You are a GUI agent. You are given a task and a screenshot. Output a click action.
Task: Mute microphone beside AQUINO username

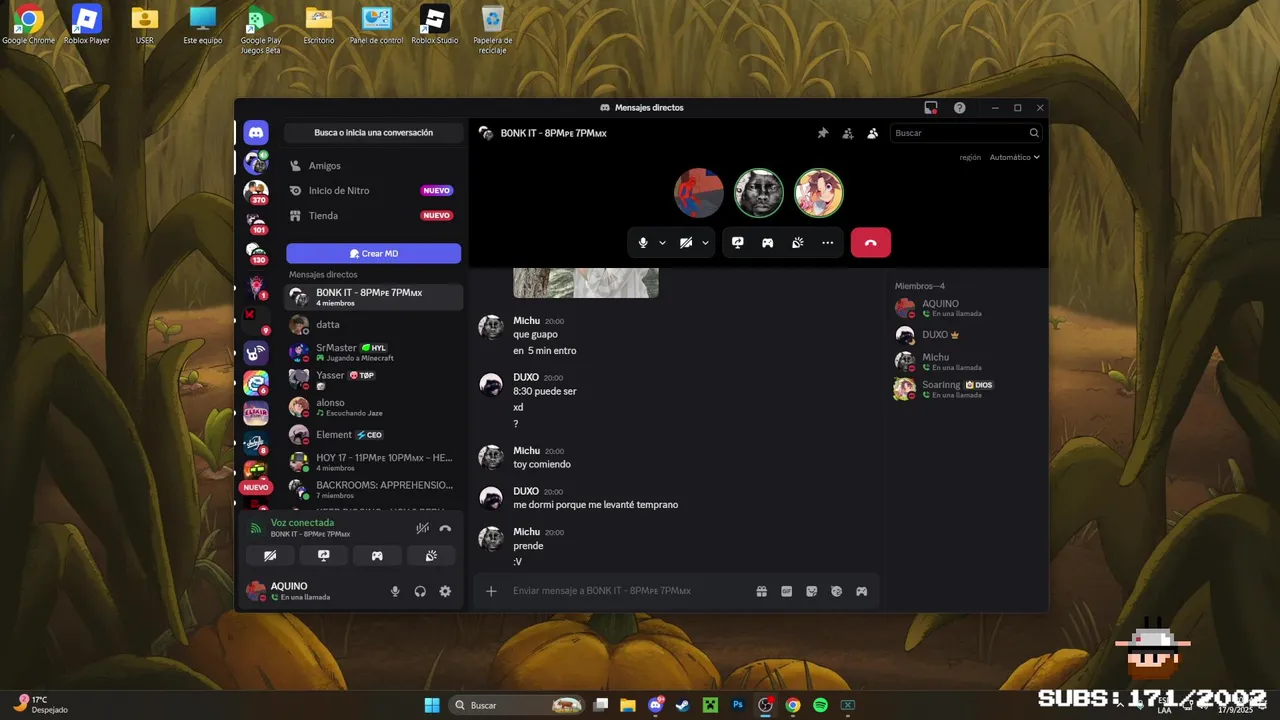coord(395,591)
